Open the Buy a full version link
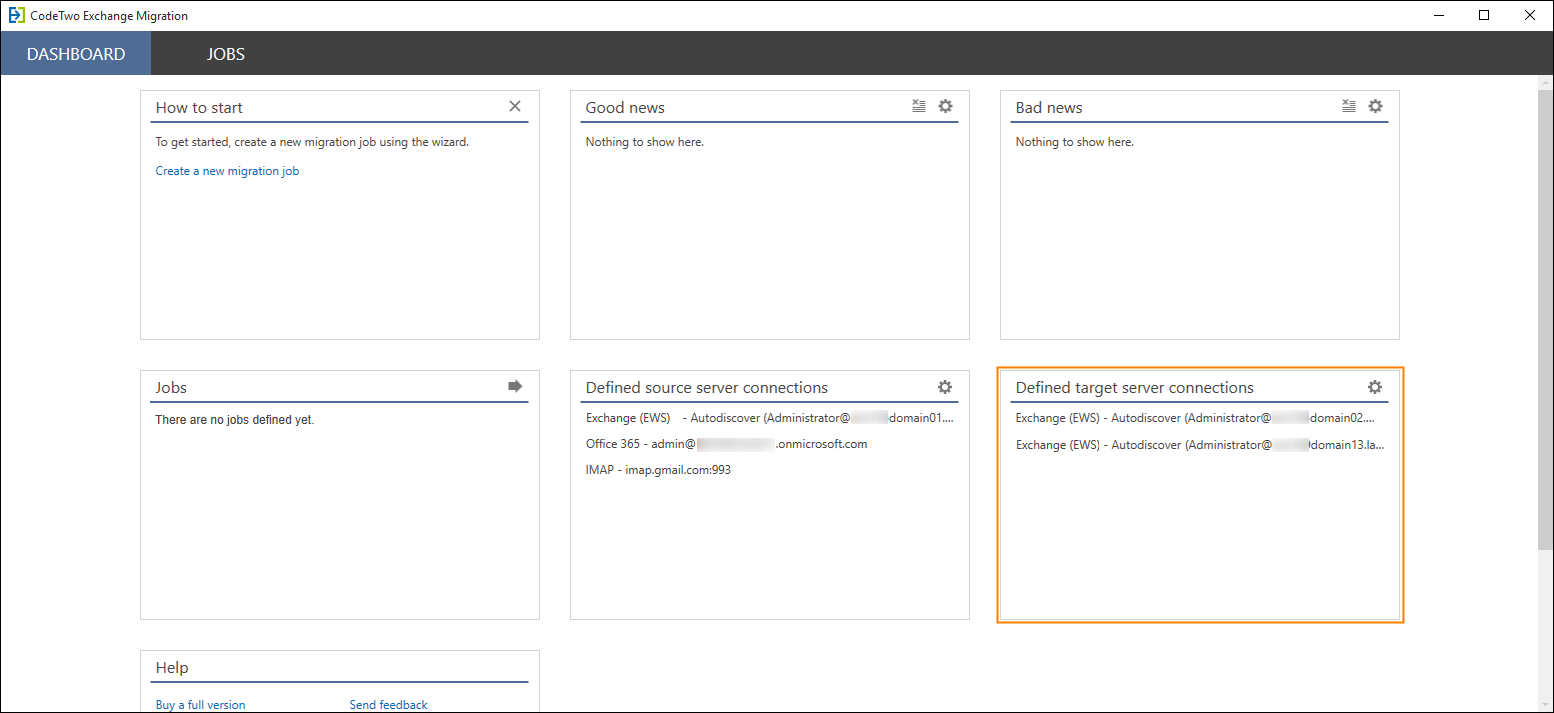1554x713 pixels. (x=200, y=705)
